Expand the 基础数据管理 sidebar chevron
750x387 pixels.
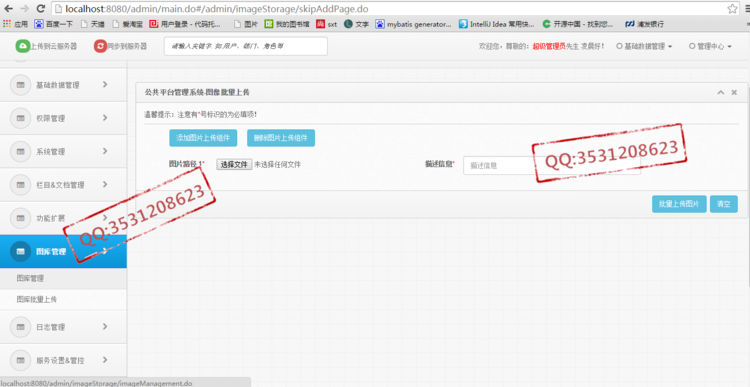point(105,85)
